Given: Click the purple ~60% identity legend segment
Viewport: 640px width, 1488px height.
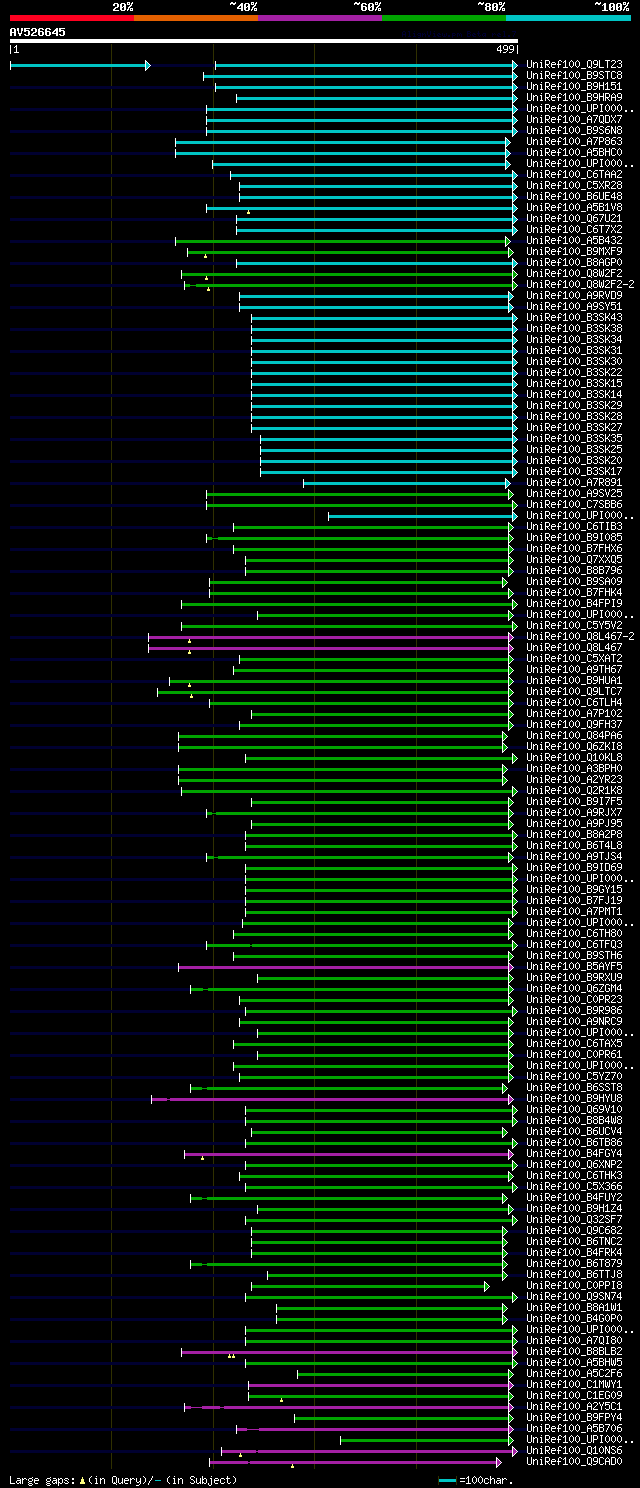Looking at the screenshot, I should pyautogui.click(x=320, y=18).
